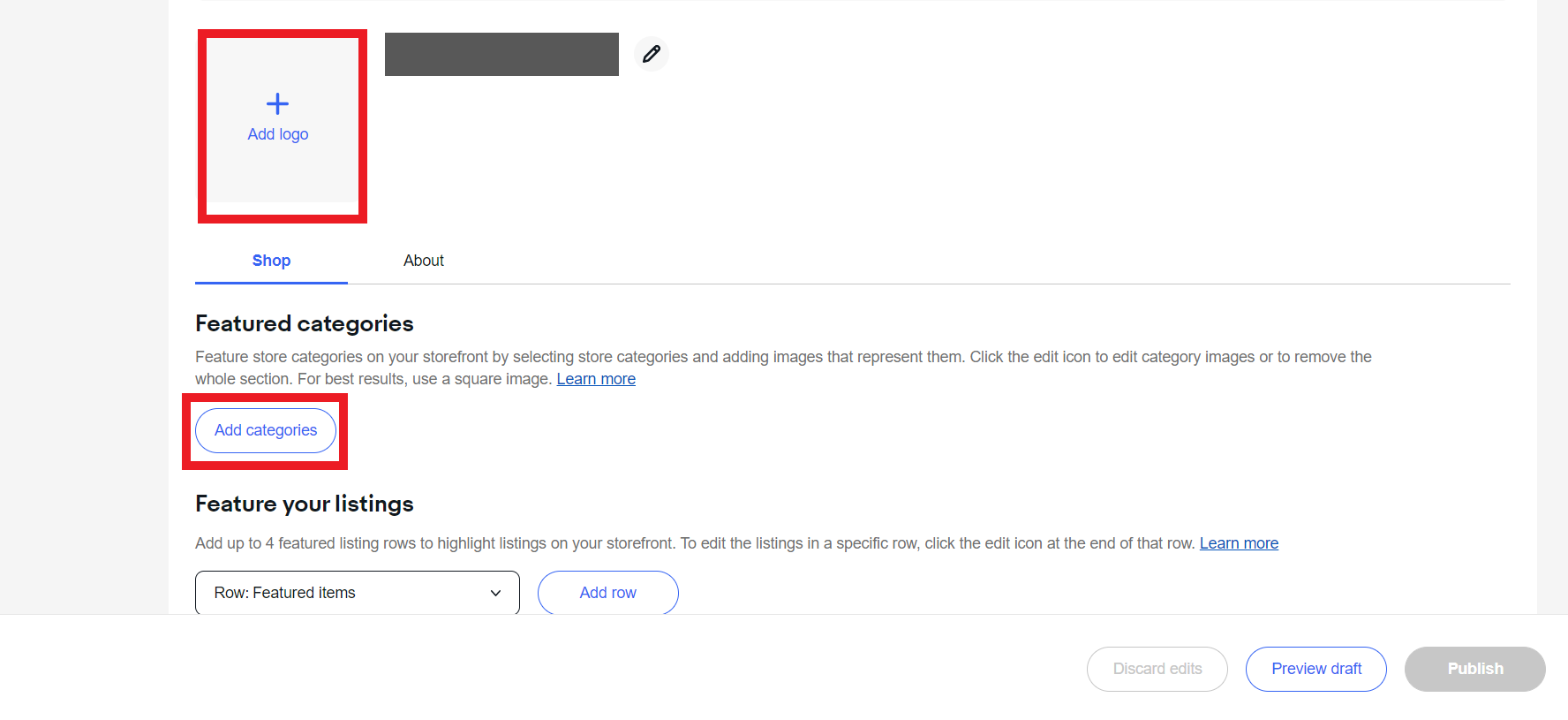
Task: Click the blue plus icon for logo
Action: pos(277,104)
